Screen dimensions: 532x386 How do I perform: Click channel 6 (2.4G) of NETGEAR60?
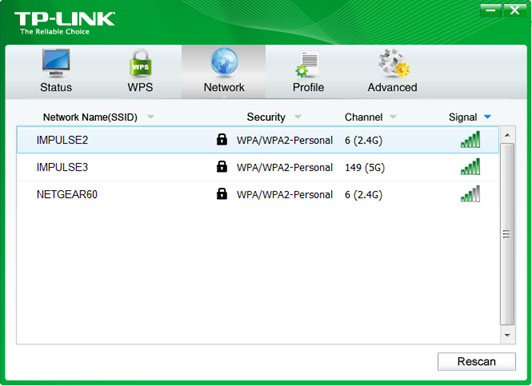coord(363,195)
